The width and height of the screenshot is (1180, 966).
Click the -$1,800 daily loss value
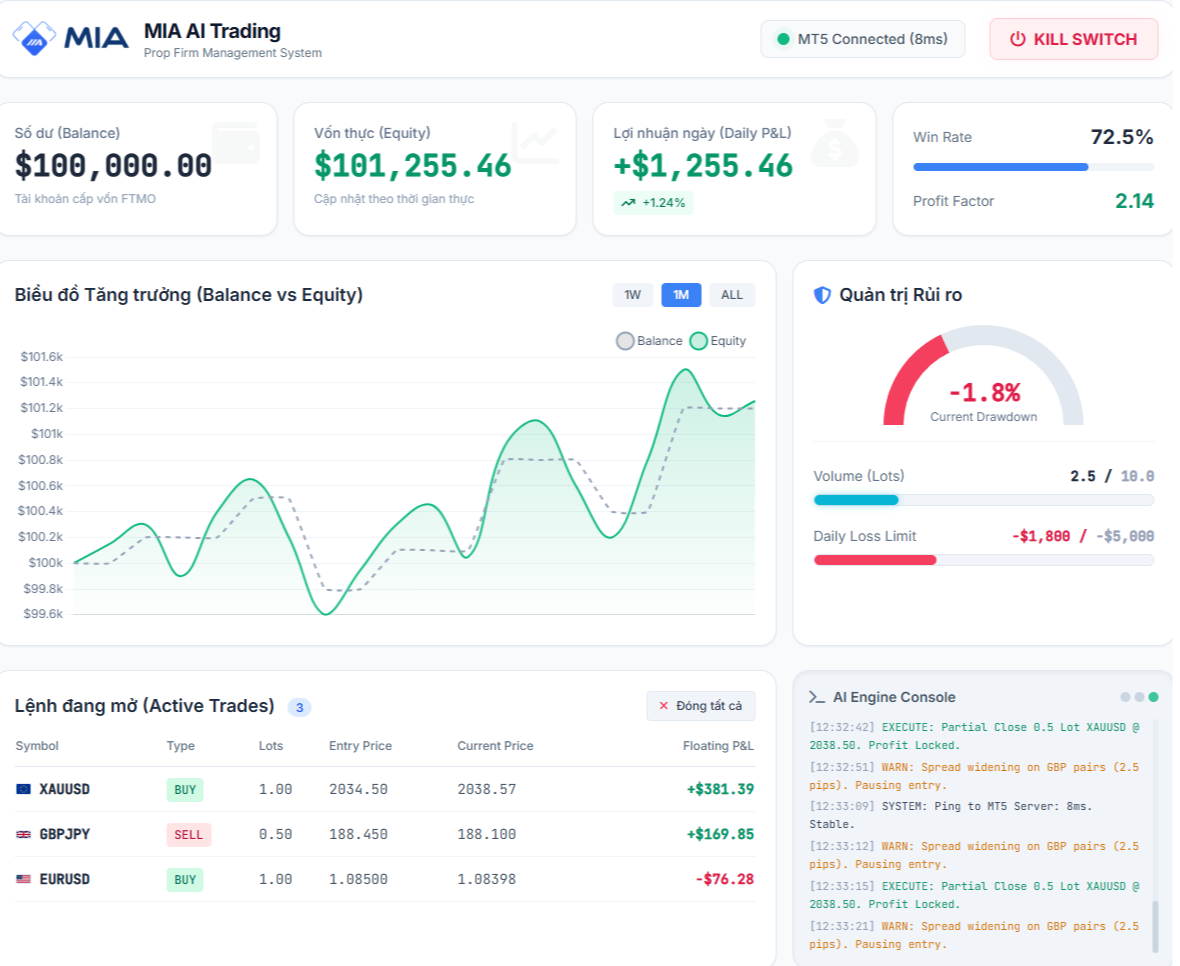[x=1041, y=536]
